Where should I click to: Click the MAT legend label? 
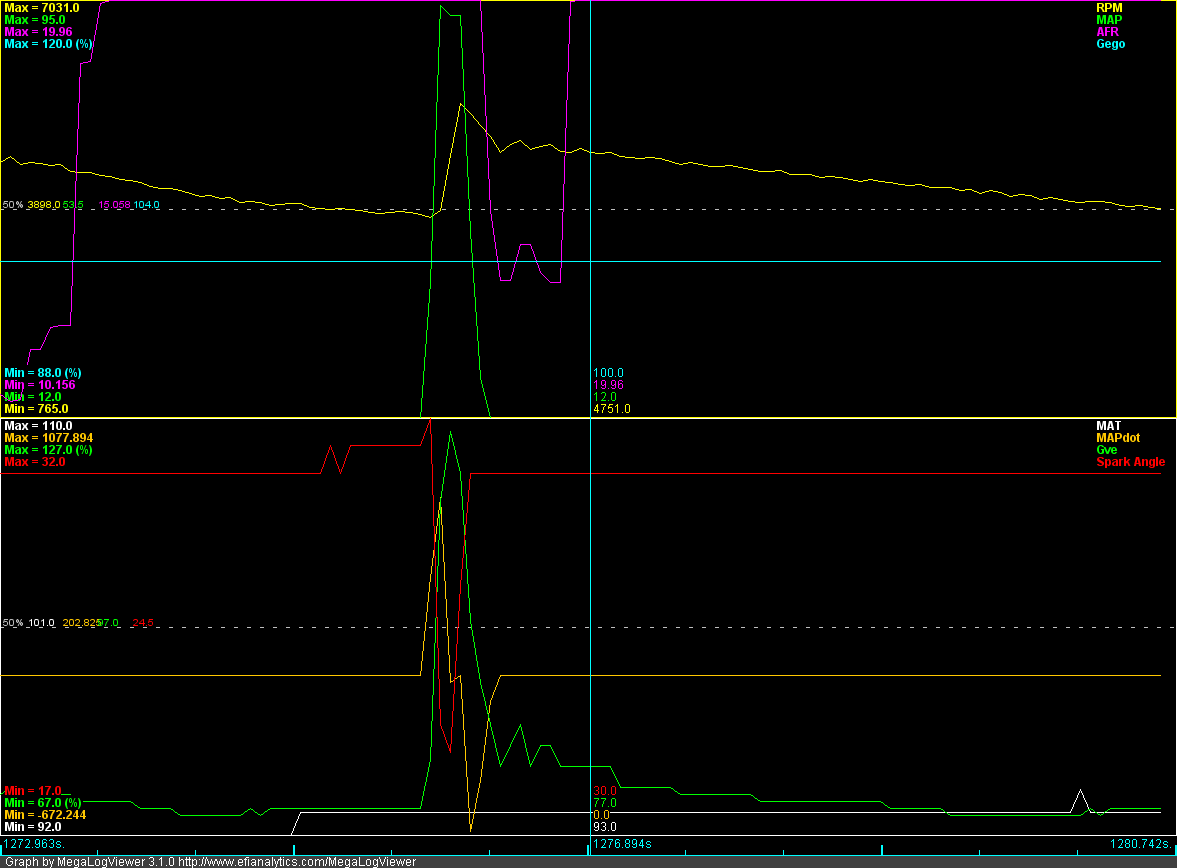coord(1109,426)
